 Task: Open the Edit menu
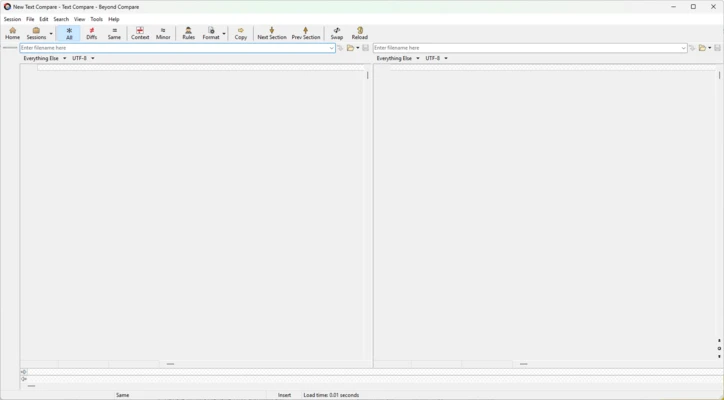[44, 19]
